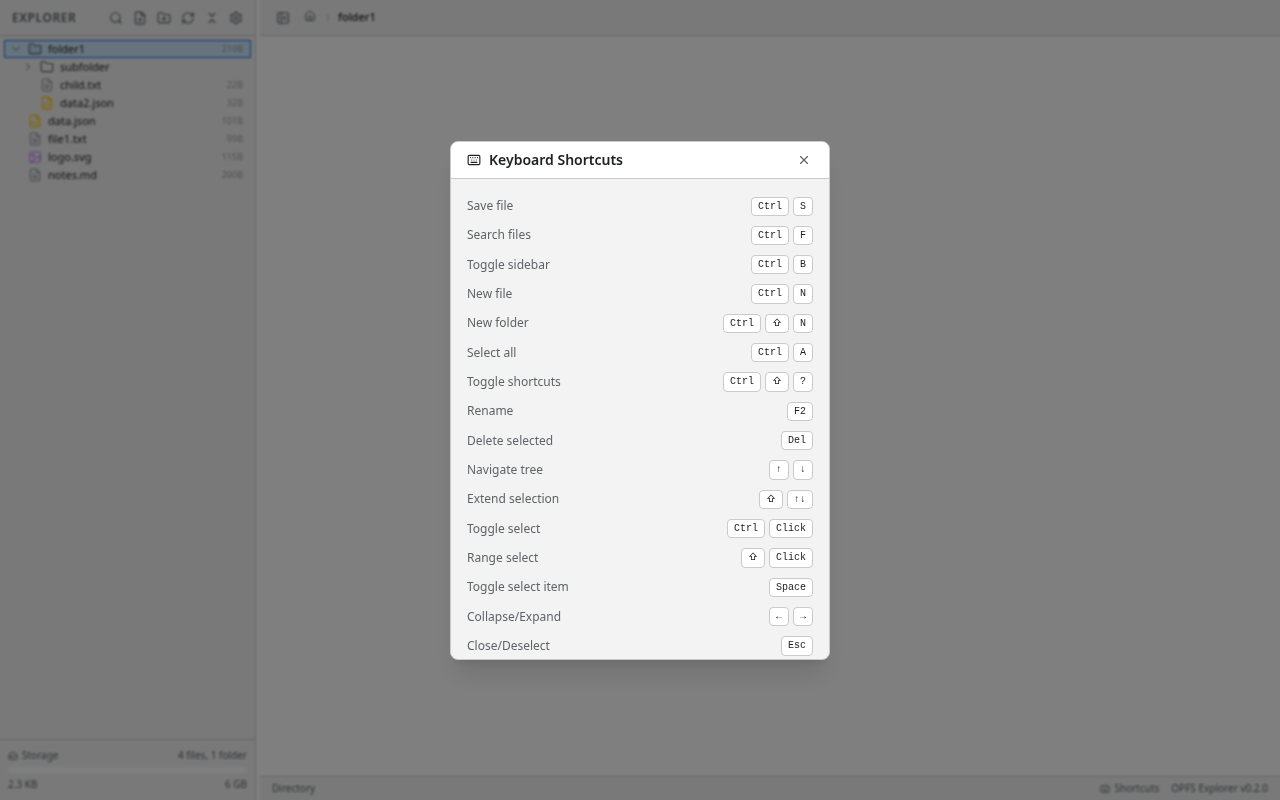1280x800 pixels.
Task: Expand the subfolder chevron
Action: pos(28,67)
